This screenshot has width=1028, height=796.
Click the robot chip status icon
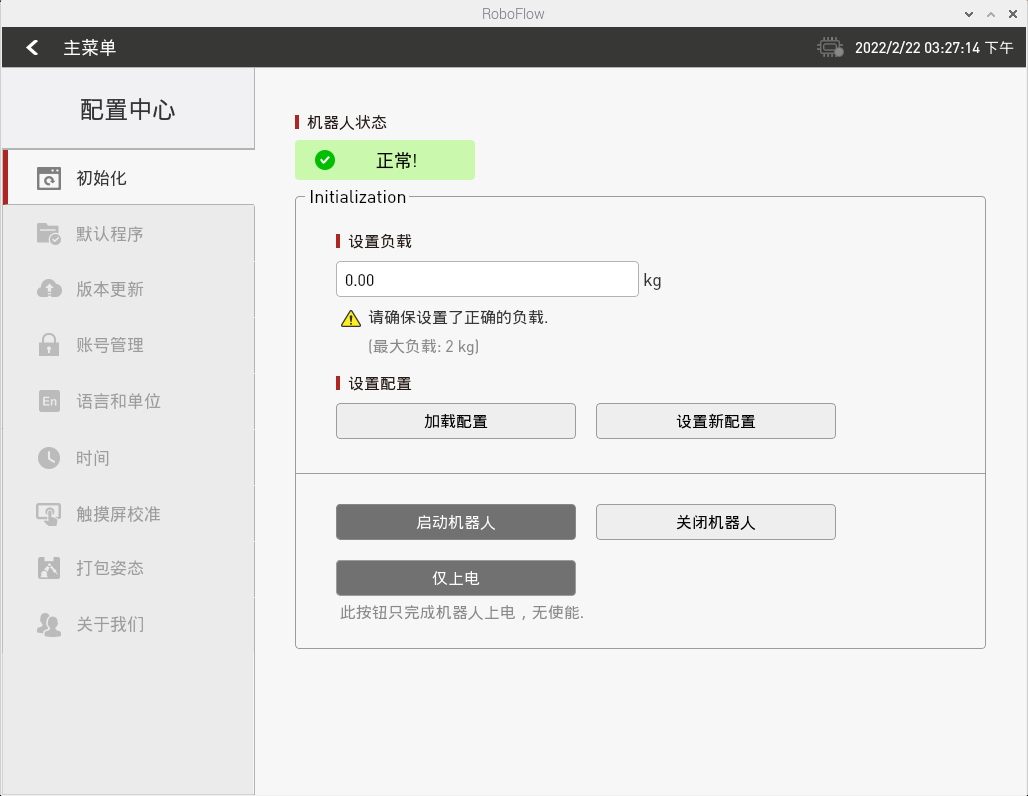[x=829, y=47]
